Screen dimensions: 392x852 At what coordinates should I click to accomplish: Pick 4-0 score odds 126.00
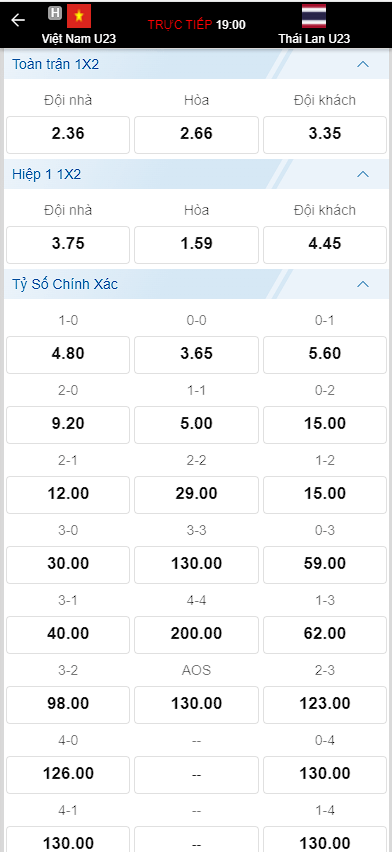(x=68, y=775)
